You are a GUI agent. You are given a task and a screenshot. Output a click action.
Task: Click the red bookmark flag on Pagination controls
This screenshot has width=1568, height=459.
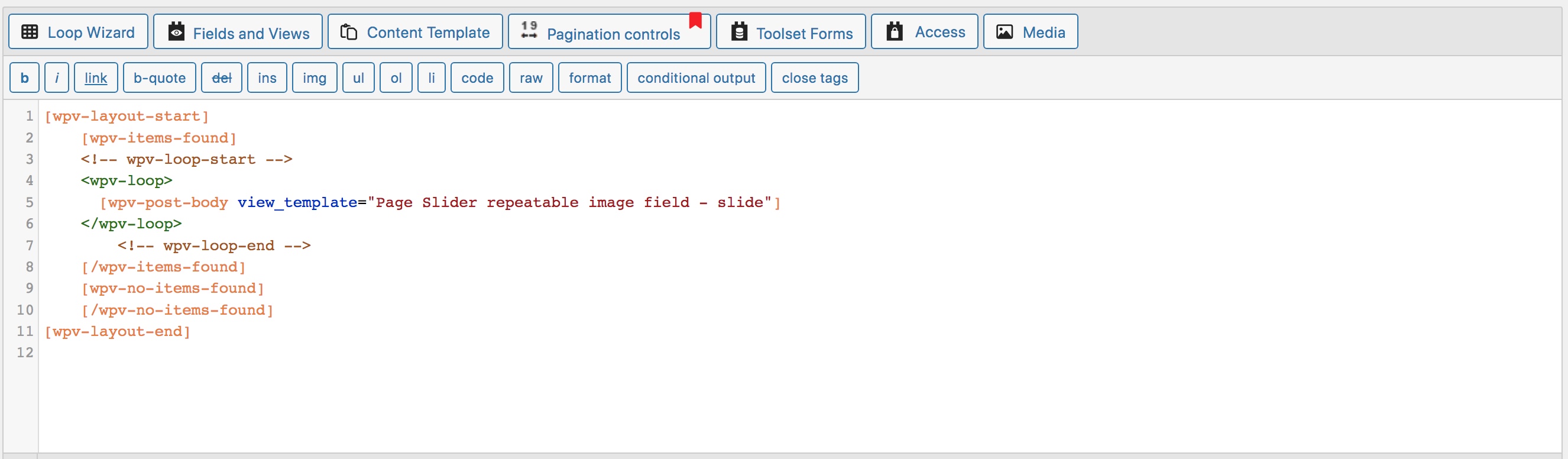click(695, 20)
